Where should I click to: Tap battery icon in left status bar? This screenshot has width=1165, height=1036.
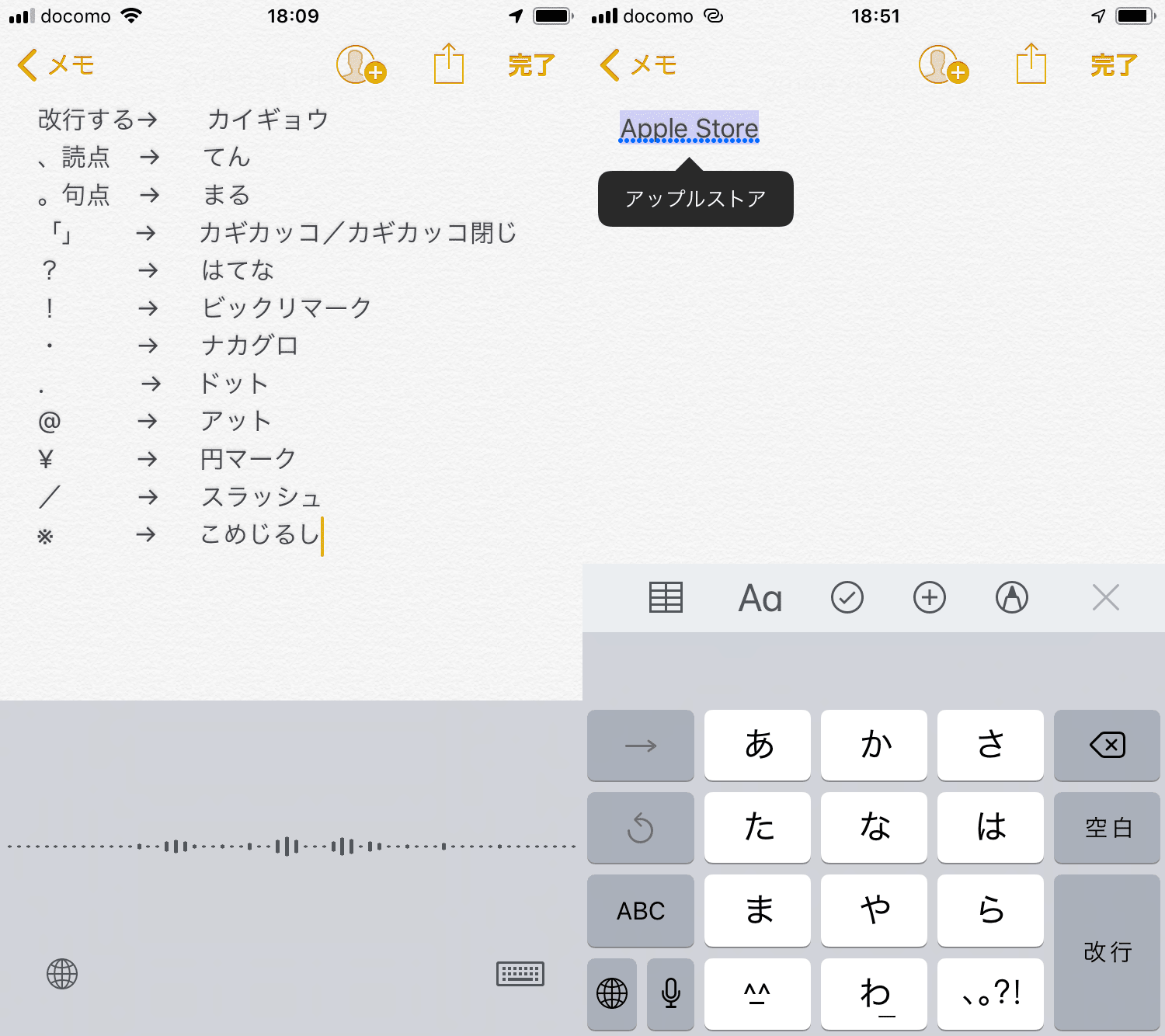click(554, 16)
